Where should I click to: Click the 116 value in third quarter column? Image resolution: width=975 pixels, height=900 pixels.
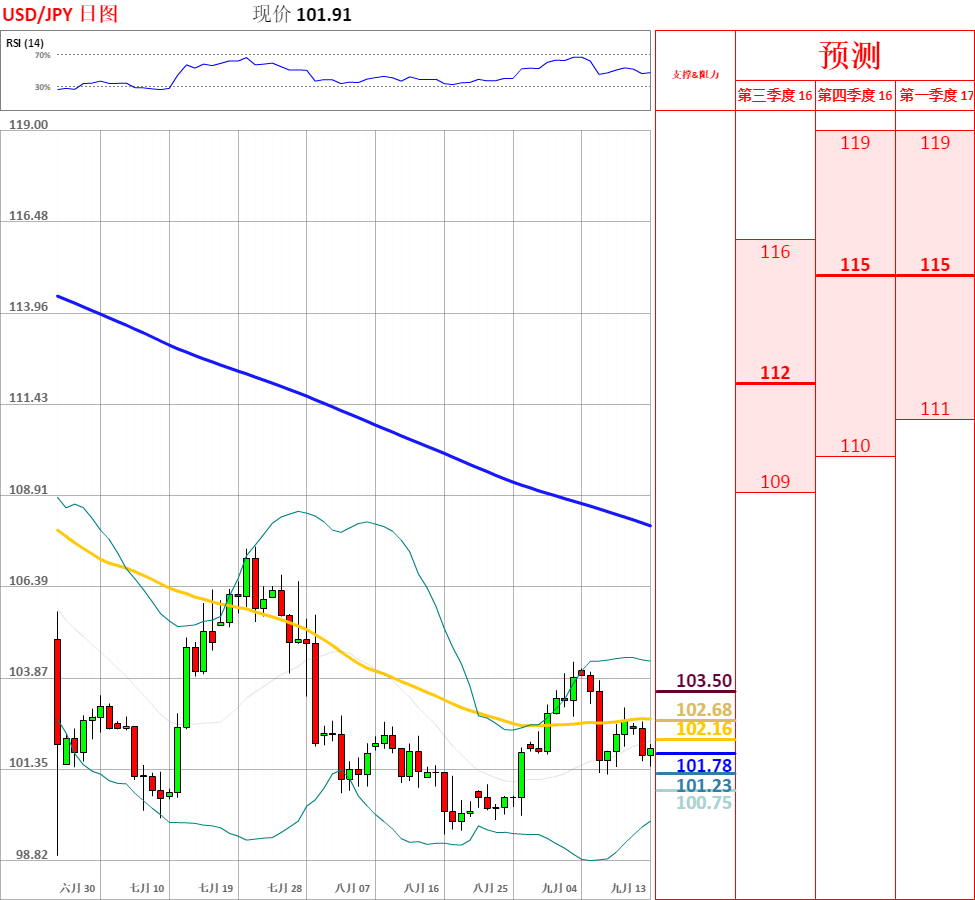pos(775,252)
